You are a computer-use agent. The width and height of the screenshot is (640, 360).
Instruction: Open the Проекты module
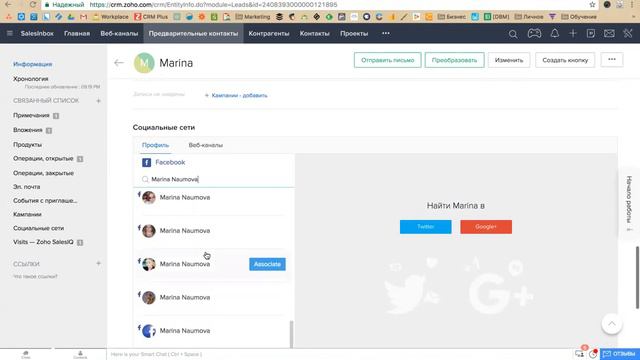click(354, 33)
